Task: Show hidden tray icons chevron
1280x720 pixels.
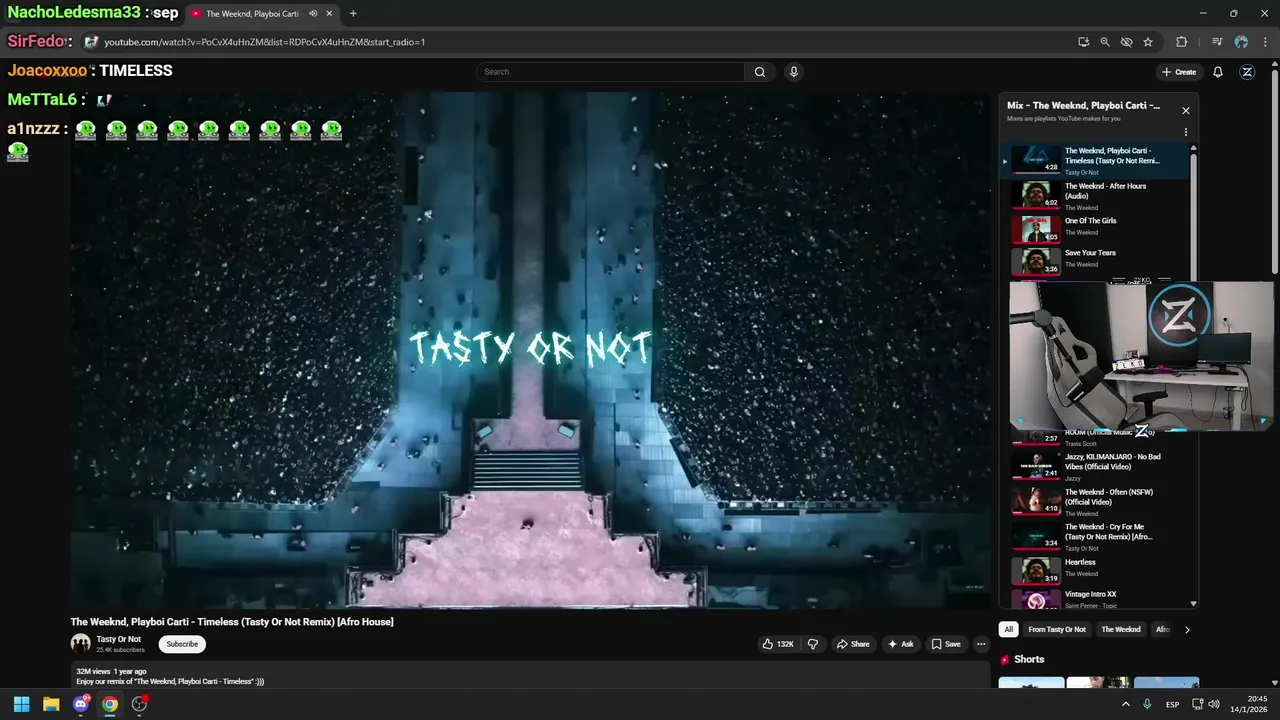Action: click(x=1126, y=704)
